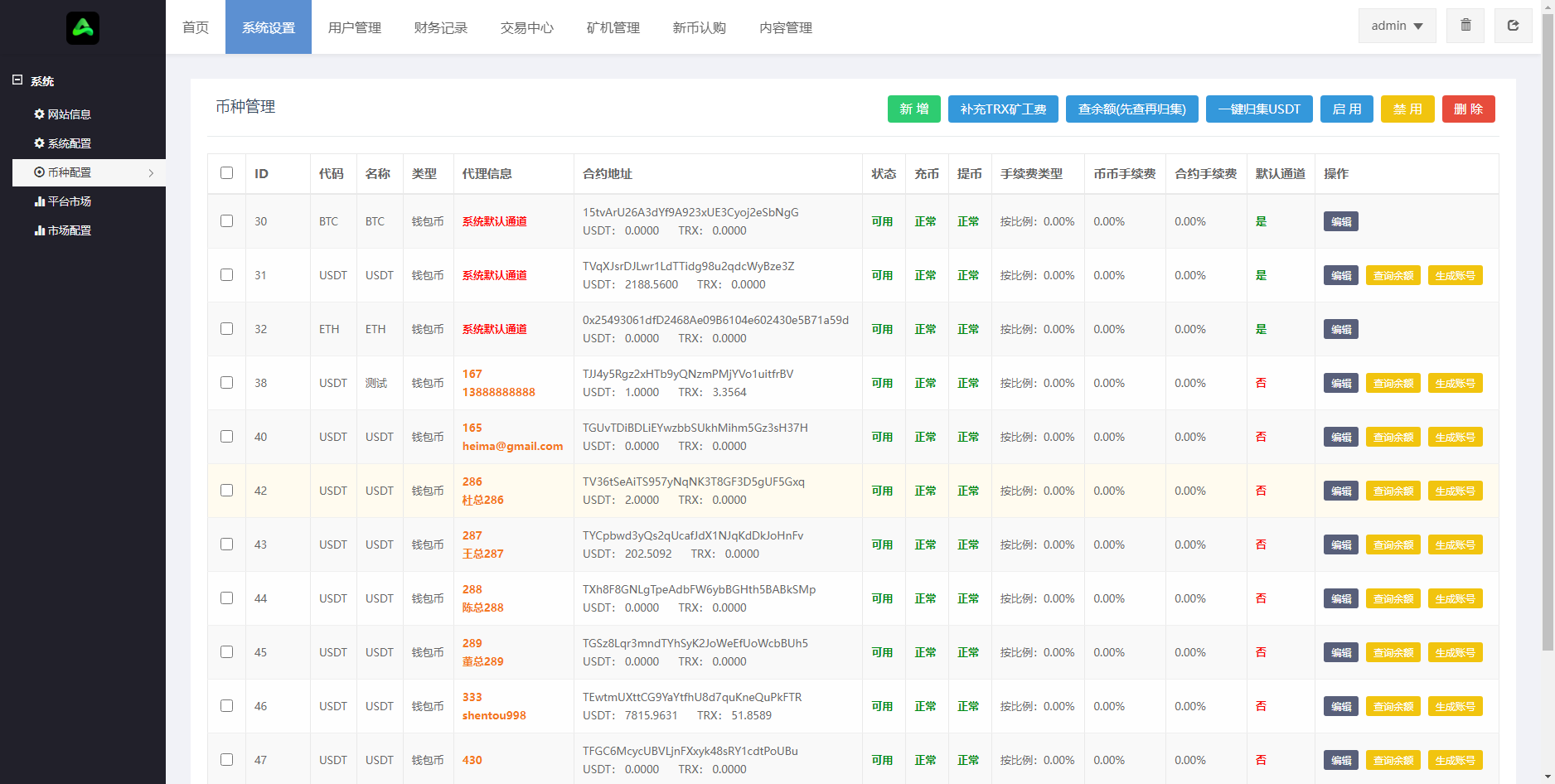Click the trash icon in the top bar
The width and height of the screenshot is (1555, 784).
pos(1465,25)
